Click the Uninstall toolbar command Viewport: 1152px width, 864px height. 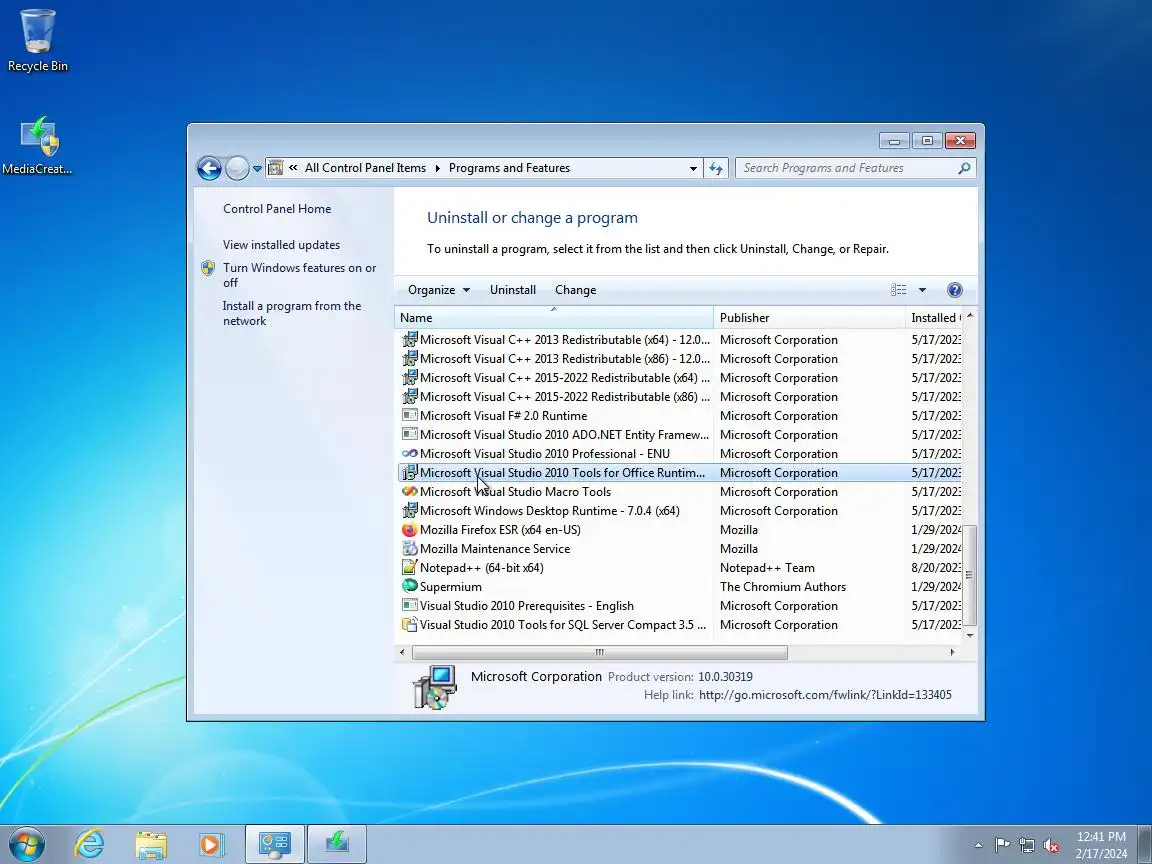[x=513, y=289]
